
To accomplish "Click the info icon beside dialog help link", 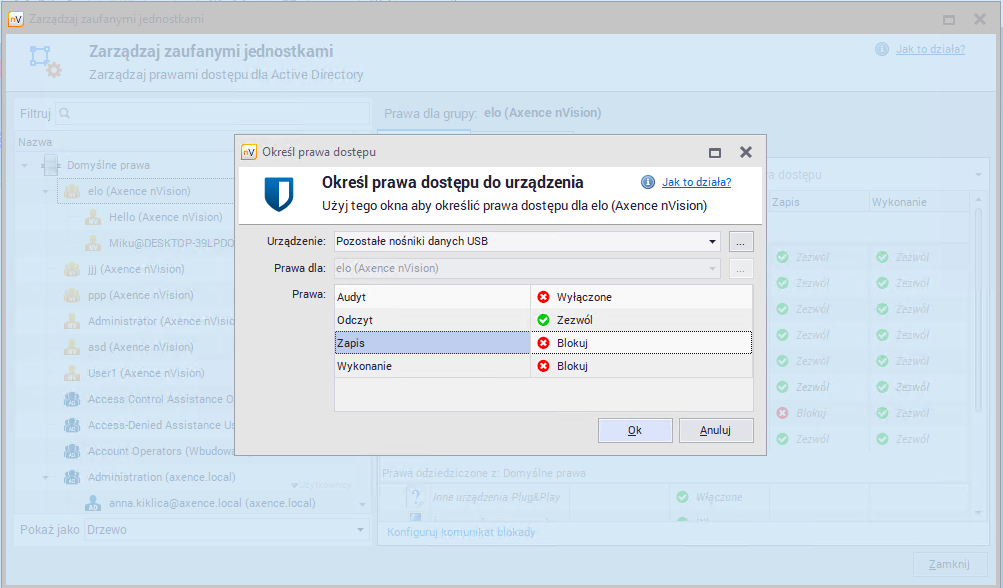I will click(648, 182).
